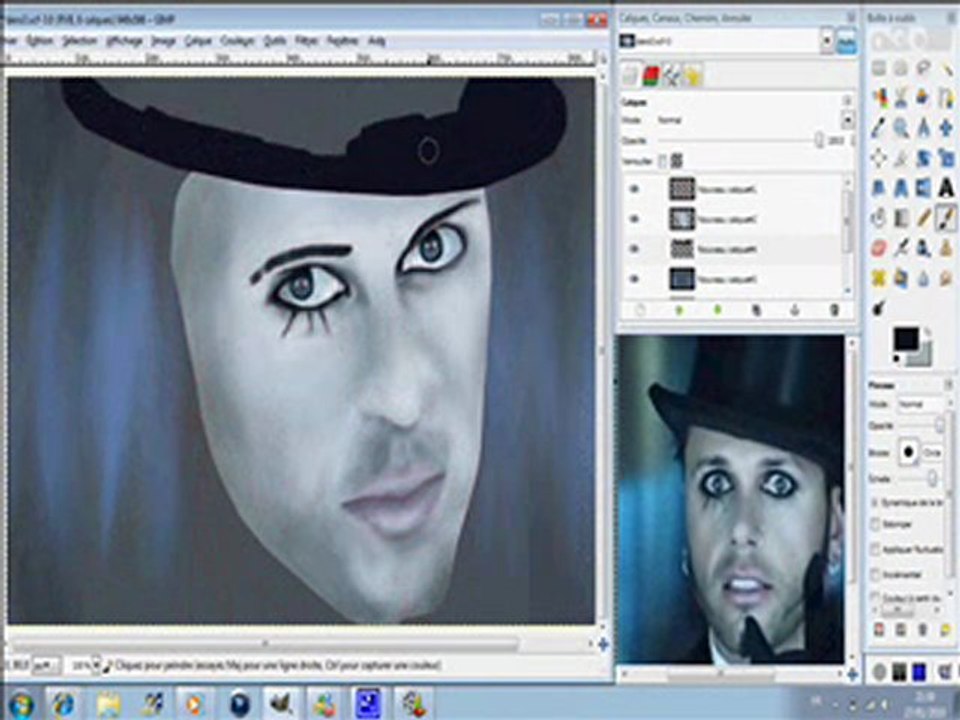Open the Affichage menu
The image size is (960, 720).
tap(124, 41)
